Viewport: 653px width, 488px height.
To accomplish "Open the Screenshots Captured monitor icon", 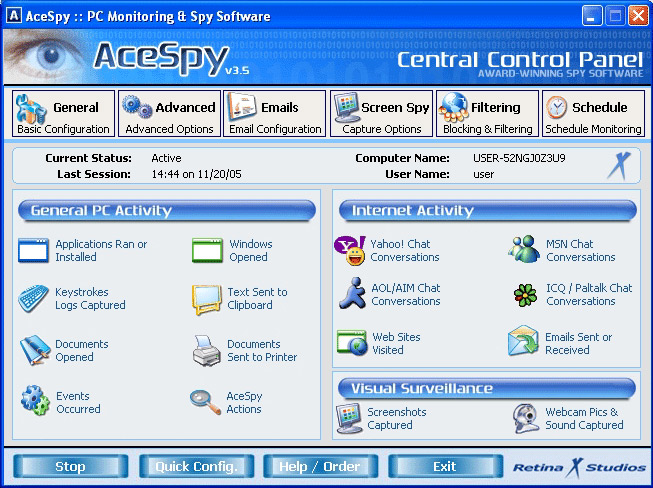I will pos(350,418).
